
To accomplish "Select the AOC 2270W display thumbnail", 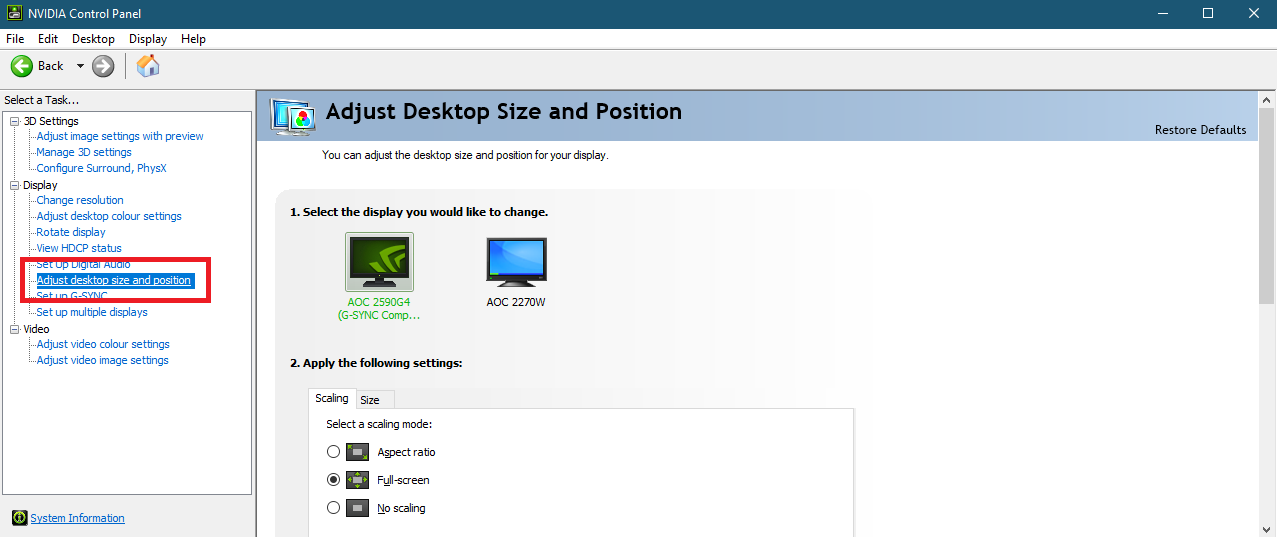I will pos(516,262).
